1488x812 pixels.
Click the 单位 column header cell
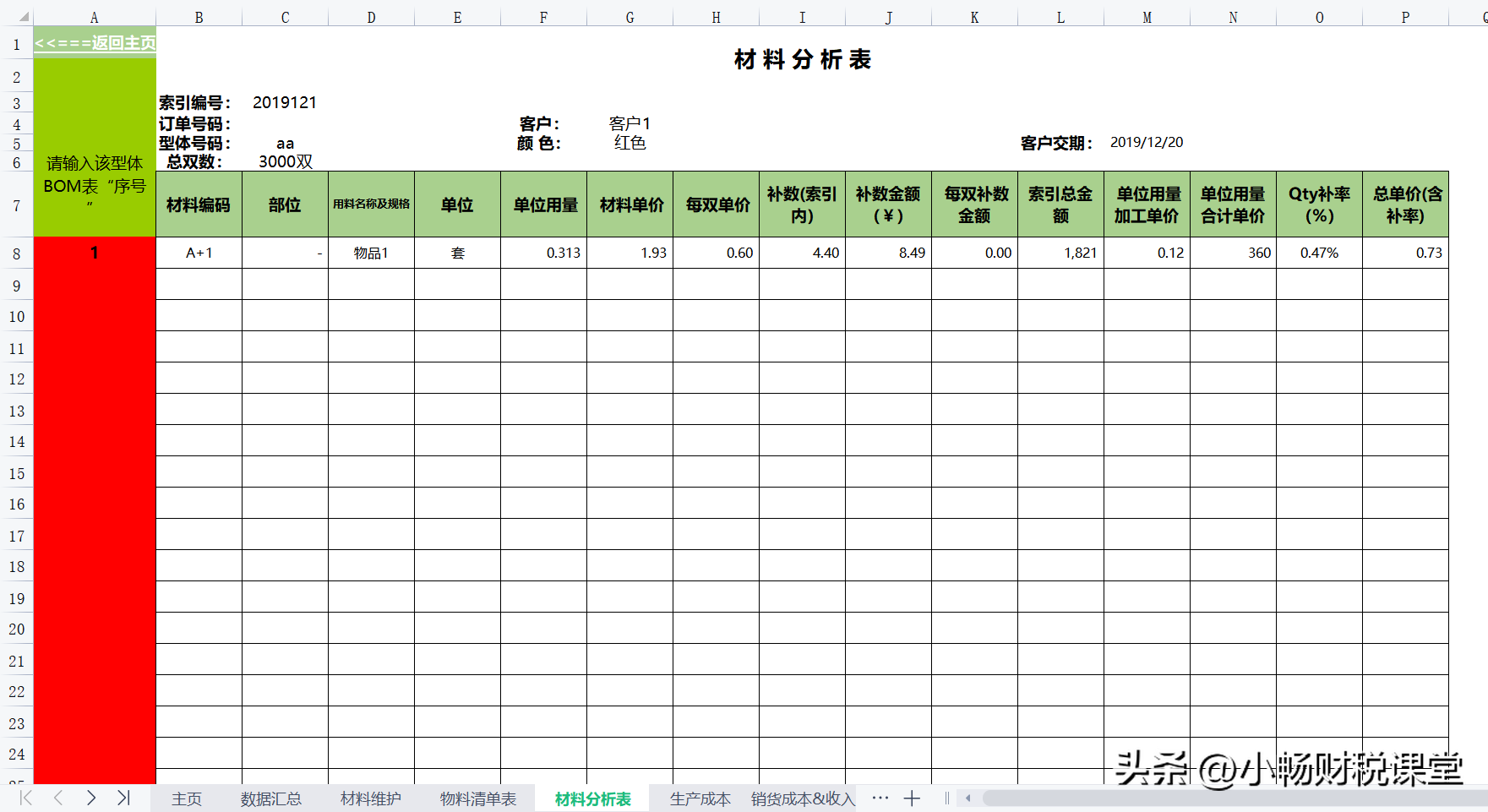click(x=458, y=204)
